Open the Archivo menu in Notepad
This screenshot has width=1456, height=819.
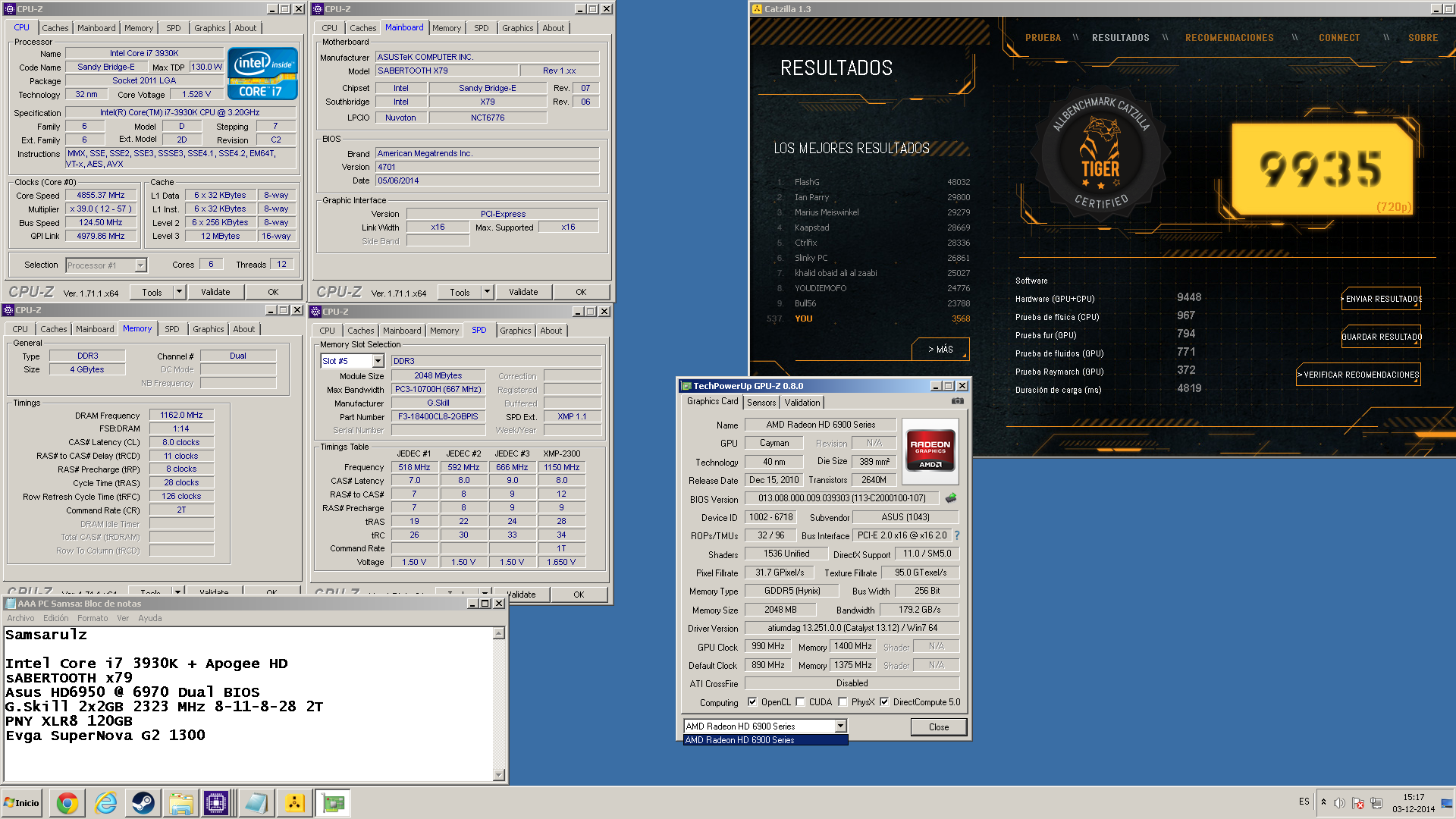(x=20, y=618)
